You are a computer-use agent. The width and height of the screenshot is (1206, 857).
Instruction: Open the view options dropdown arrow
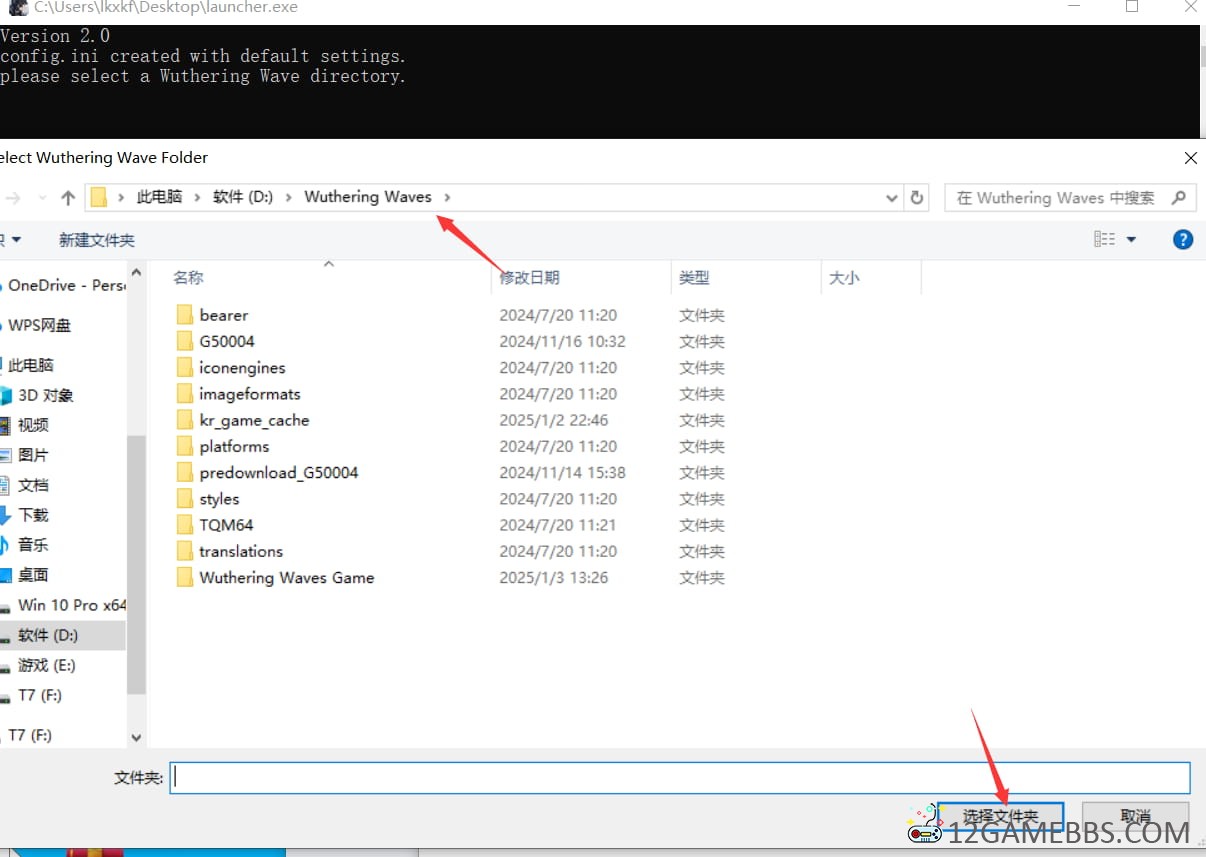(1131, 239)
